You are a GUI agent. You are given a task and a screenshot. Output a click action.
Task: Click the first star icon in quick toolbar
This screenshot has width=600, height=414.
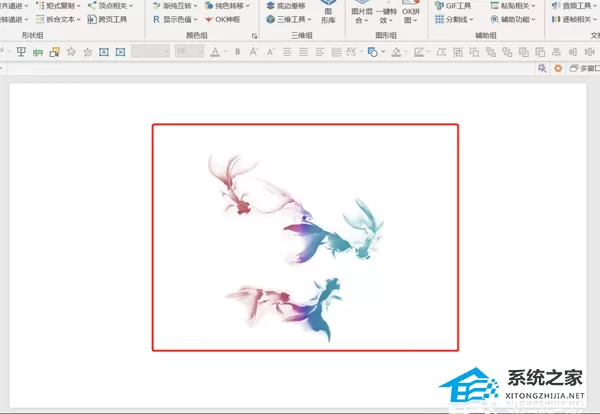(71, 52)
